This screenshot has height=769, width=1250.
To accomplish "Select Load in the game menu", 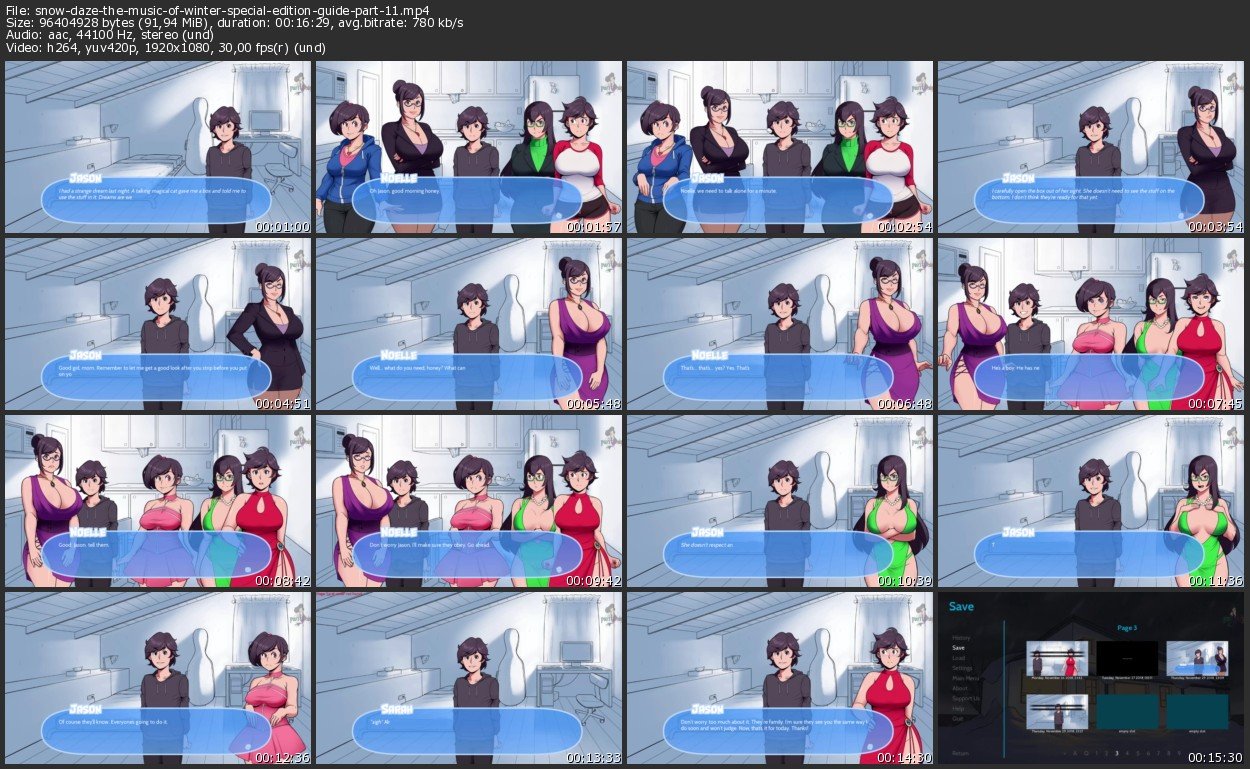I will (x=958, y=658).
